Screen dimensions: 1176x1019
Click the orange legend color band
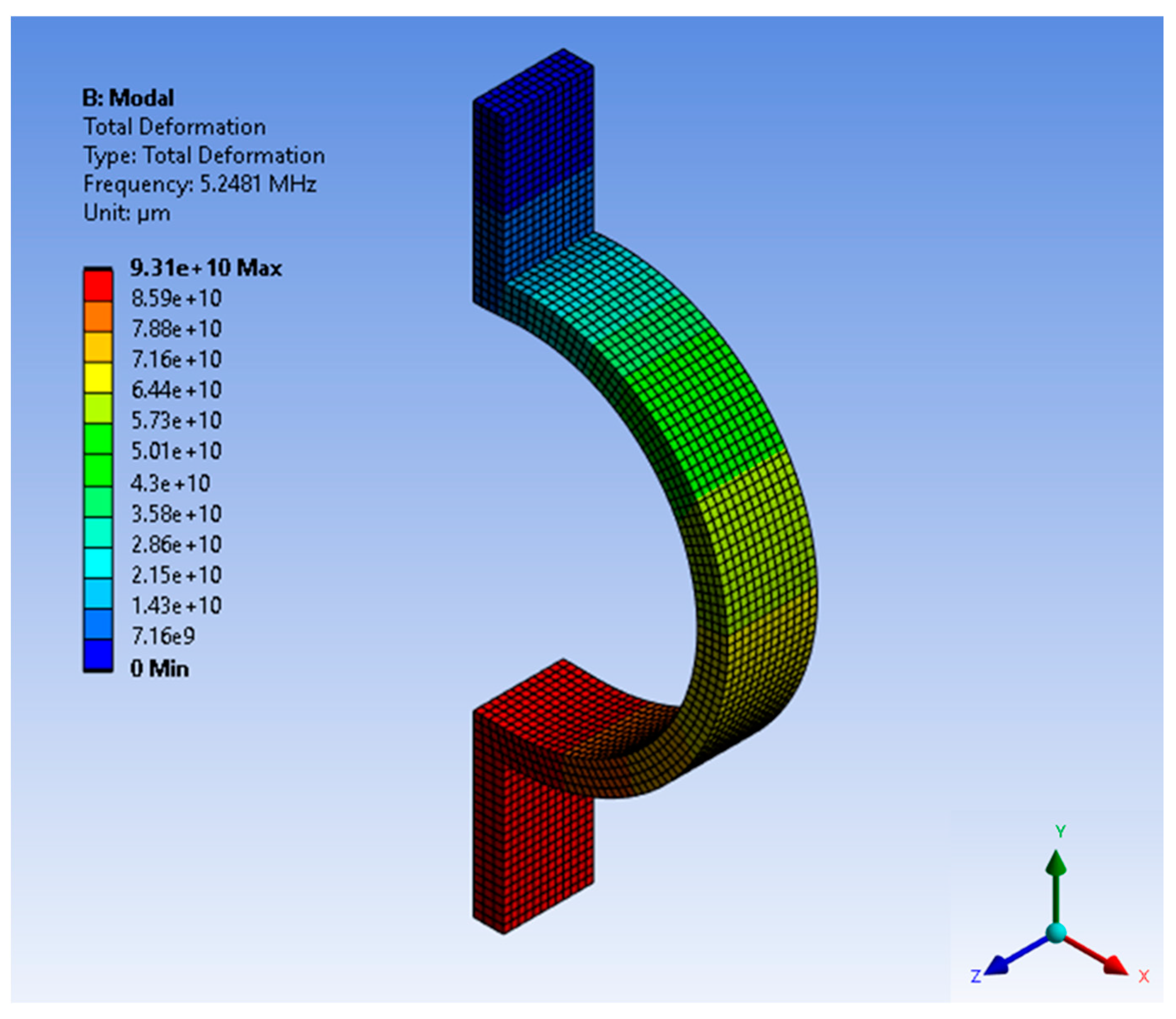tap(98, 316)
